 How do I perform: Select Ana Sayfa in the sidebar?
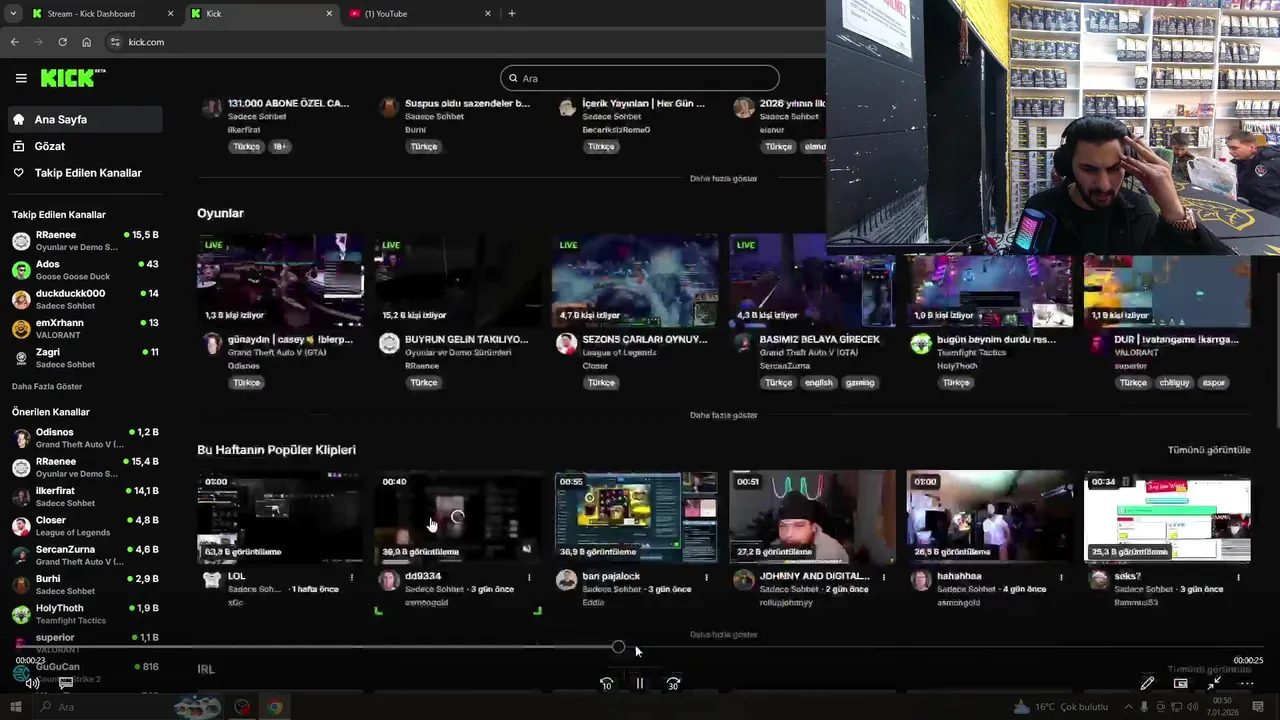[x=84, y=119]
